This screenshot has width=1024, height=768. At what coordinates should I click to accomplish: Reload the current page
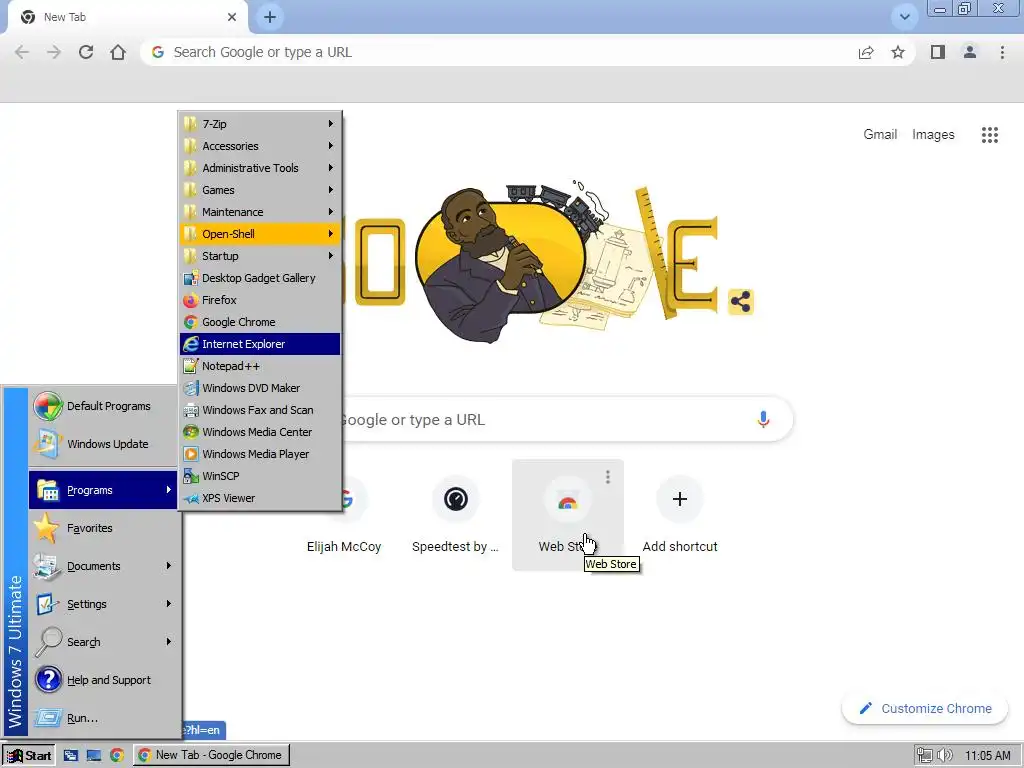pyautogui.click(x=86, y=52)
